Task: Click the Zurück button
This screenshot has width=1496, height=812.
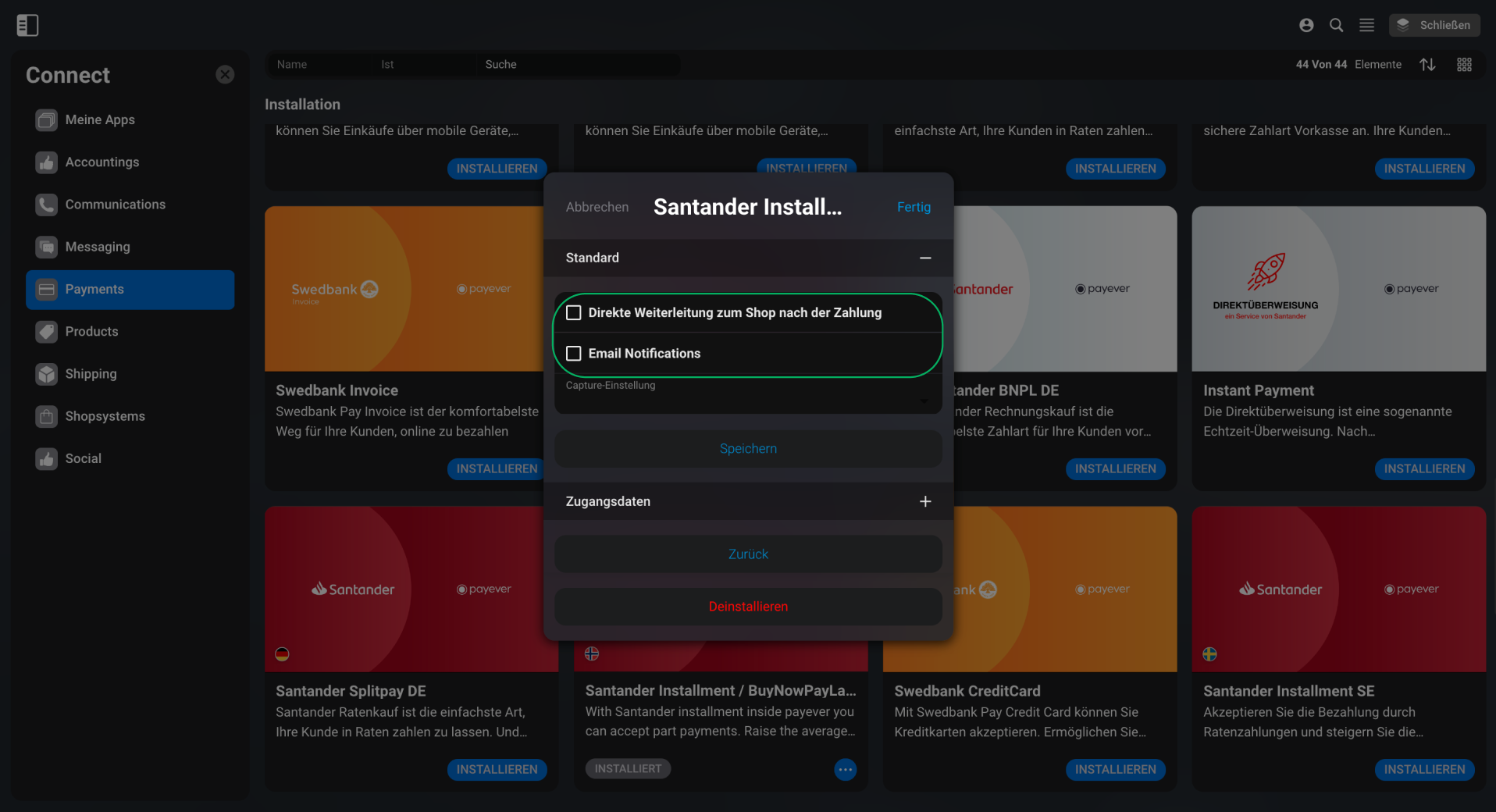Action: click(x=748, y=554)
